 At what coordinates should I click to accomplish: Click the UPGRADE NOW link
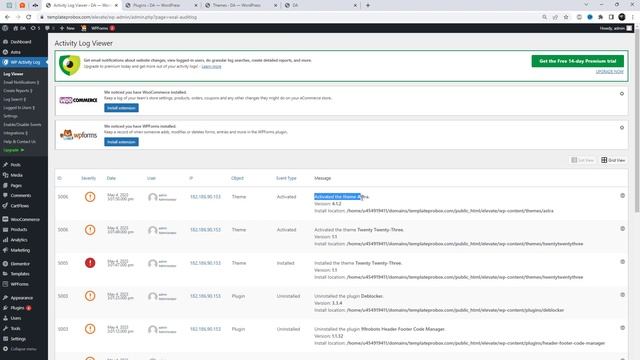[x=609, y=71]
